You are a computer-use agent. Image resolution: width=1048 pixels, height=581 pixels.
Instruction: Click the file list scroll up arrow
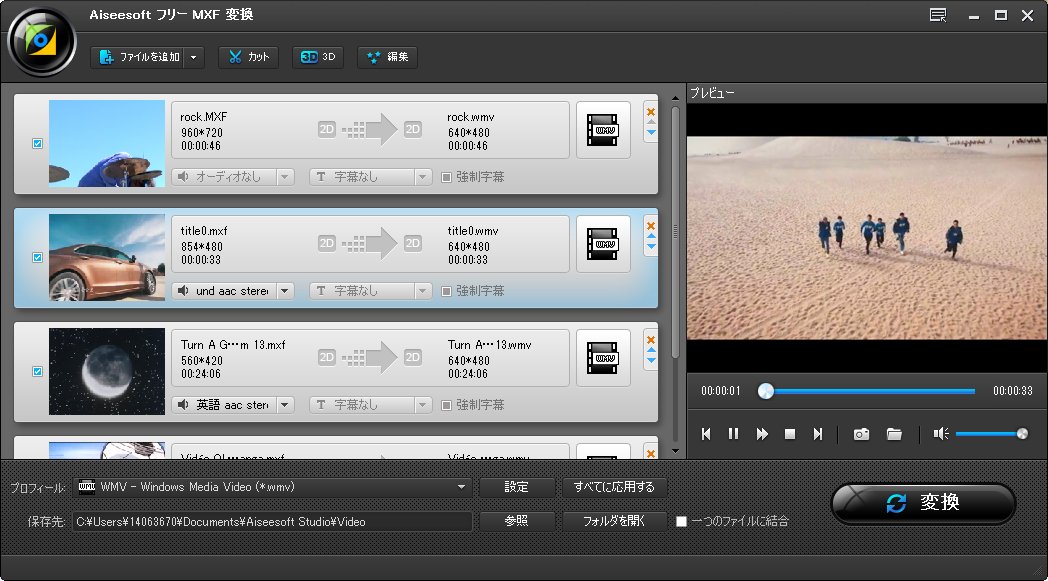point(675,98)
